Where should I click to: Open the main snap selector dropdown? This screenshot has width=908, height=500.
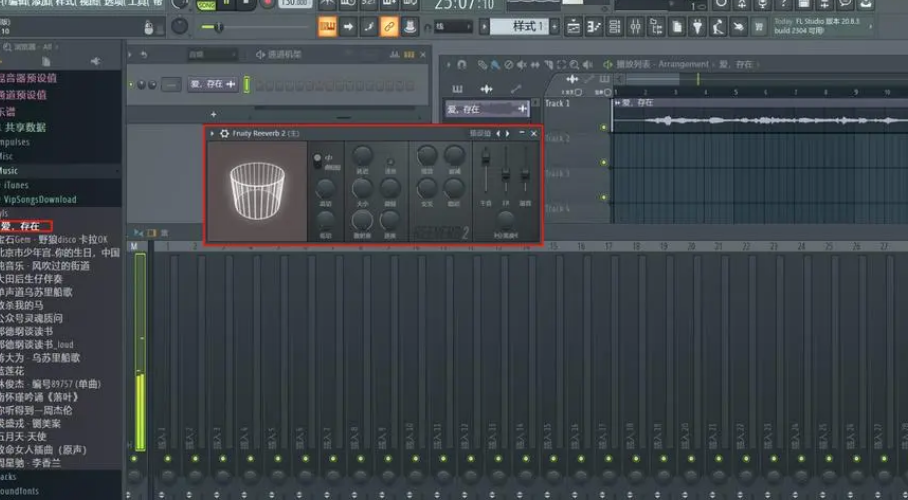(453, 27)
